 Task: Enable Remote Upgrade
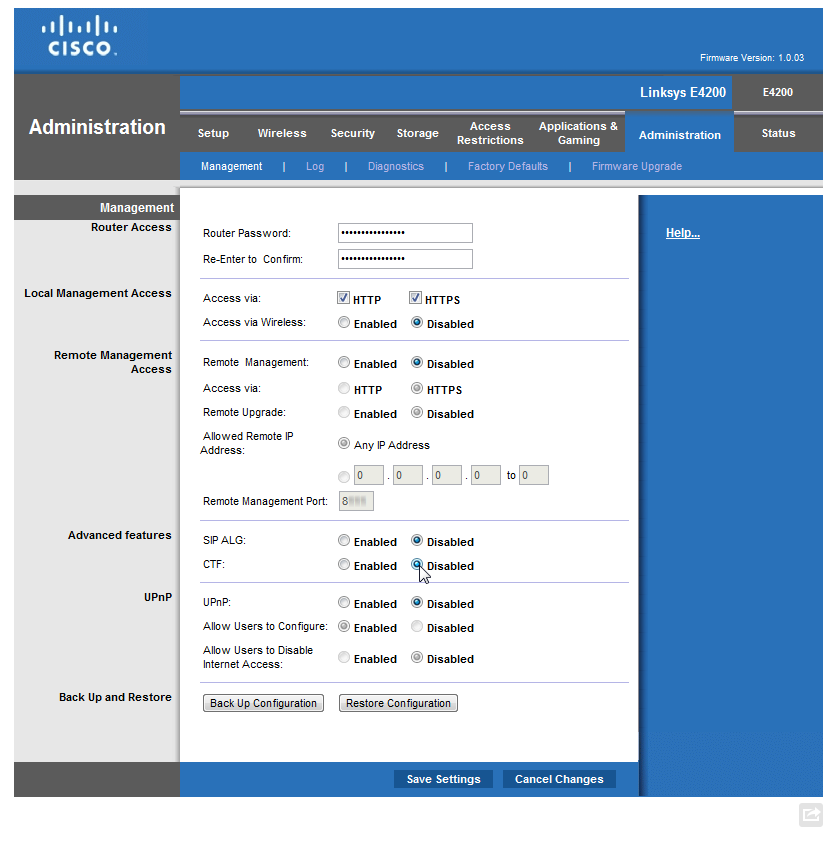pos(344,412)
